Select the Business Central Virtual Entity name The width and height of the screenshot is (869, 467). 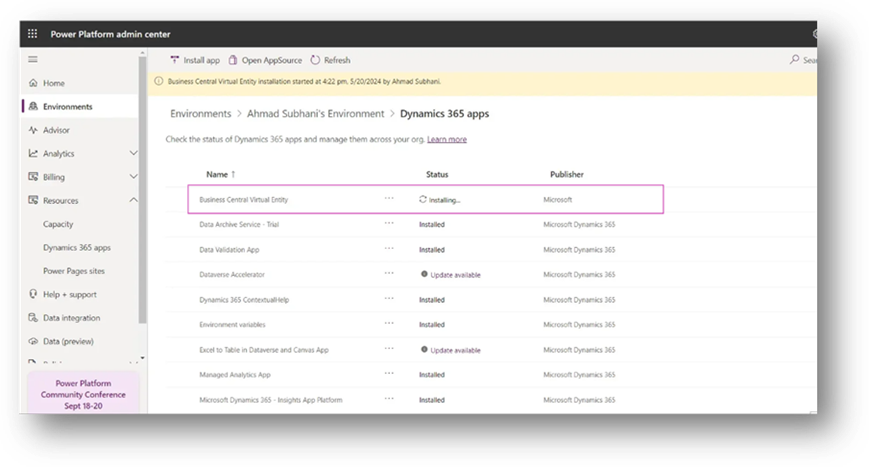(244, 200)
